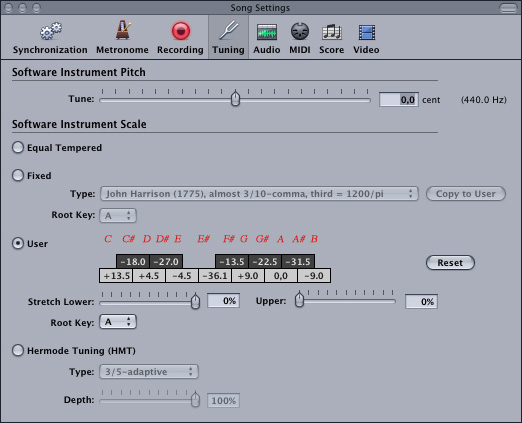The width and height of the screenshot is (522, 423).
Task: Open the John Harrison scale Type dropdown
Action: (x=259, y=194)
